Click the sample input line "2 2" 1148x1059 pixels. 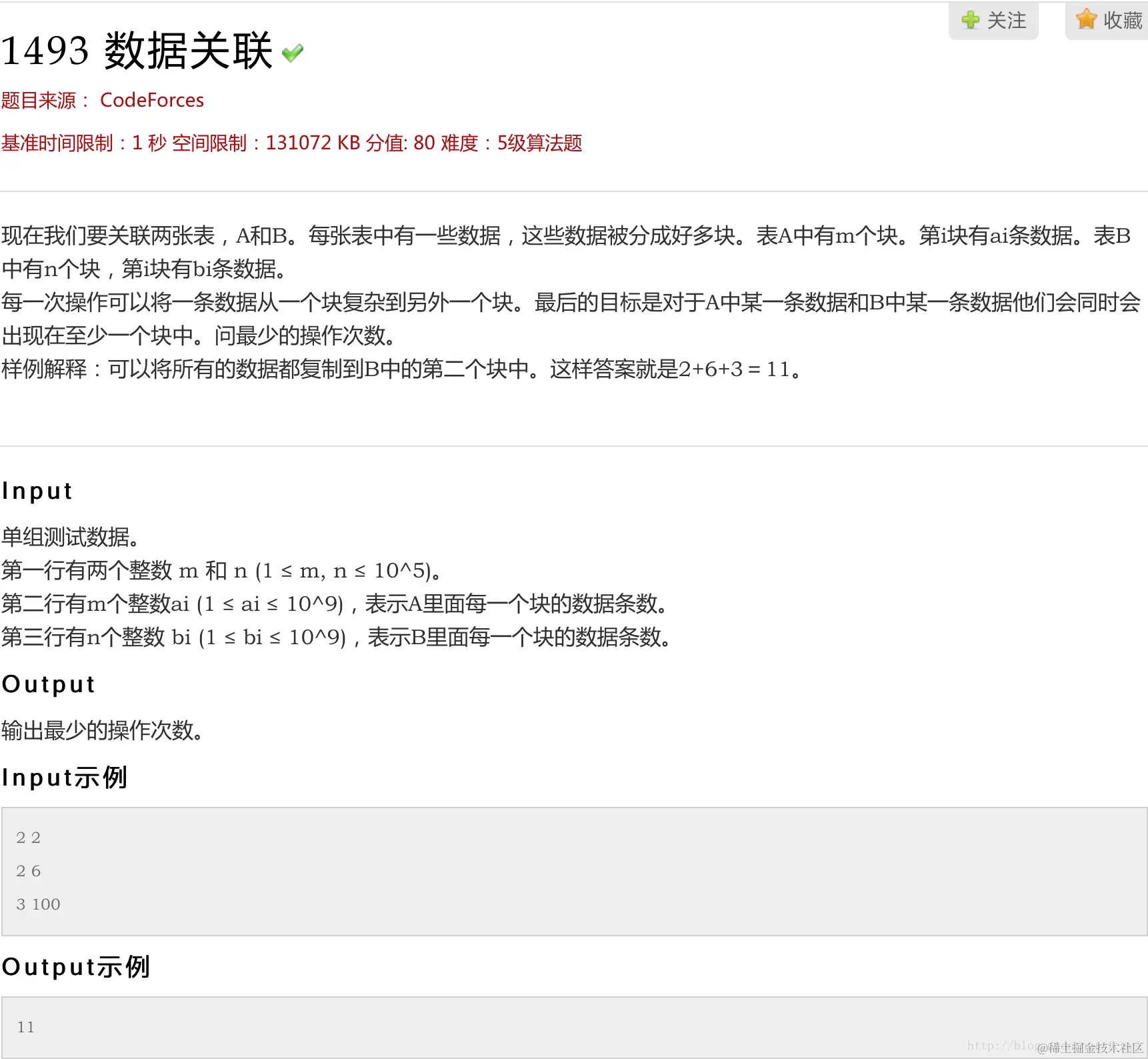pos(29,838)
